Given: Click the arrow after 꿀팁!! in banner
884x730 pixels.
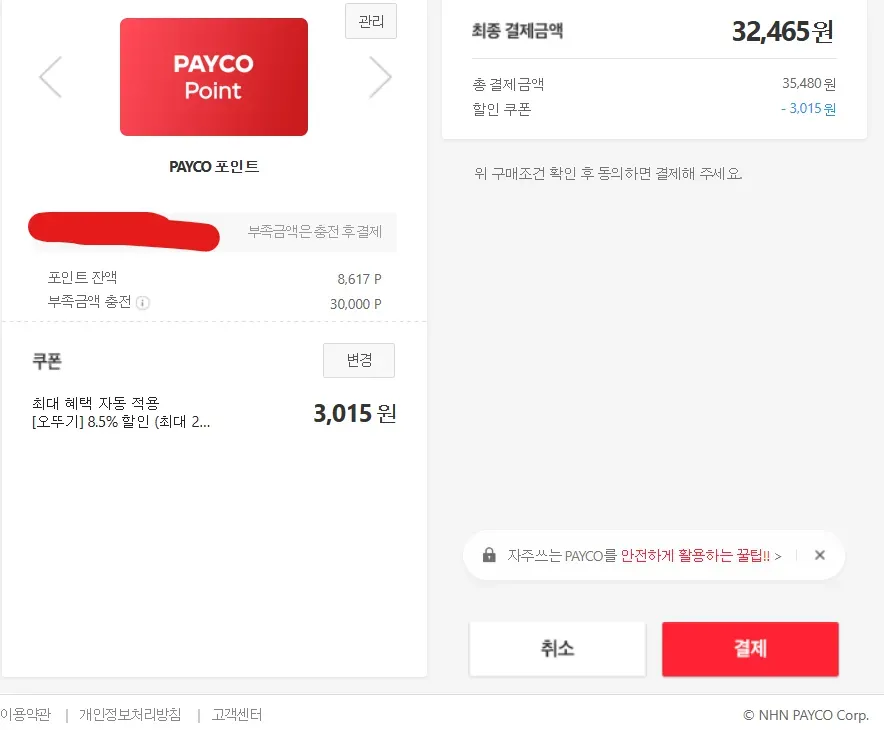Looking at the screenshot, I should click(x=778, y=556).
